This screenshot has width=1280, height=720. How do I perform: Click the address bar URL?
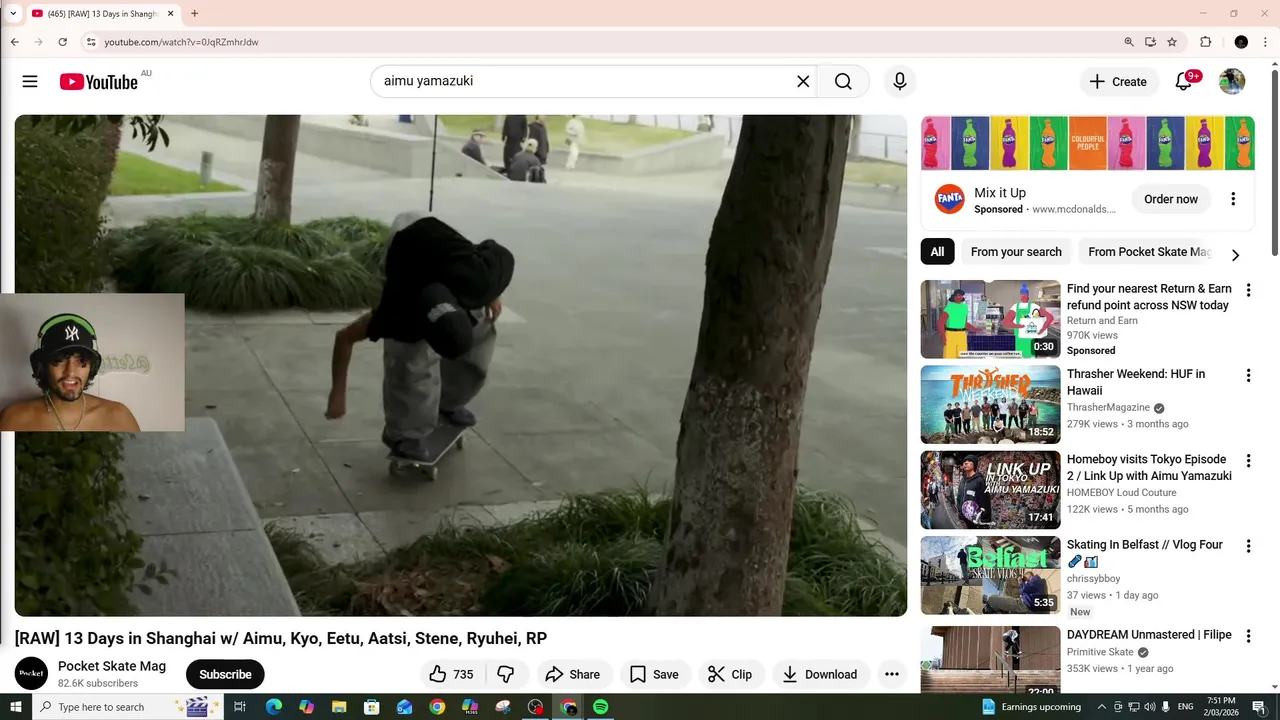[181, 42]
